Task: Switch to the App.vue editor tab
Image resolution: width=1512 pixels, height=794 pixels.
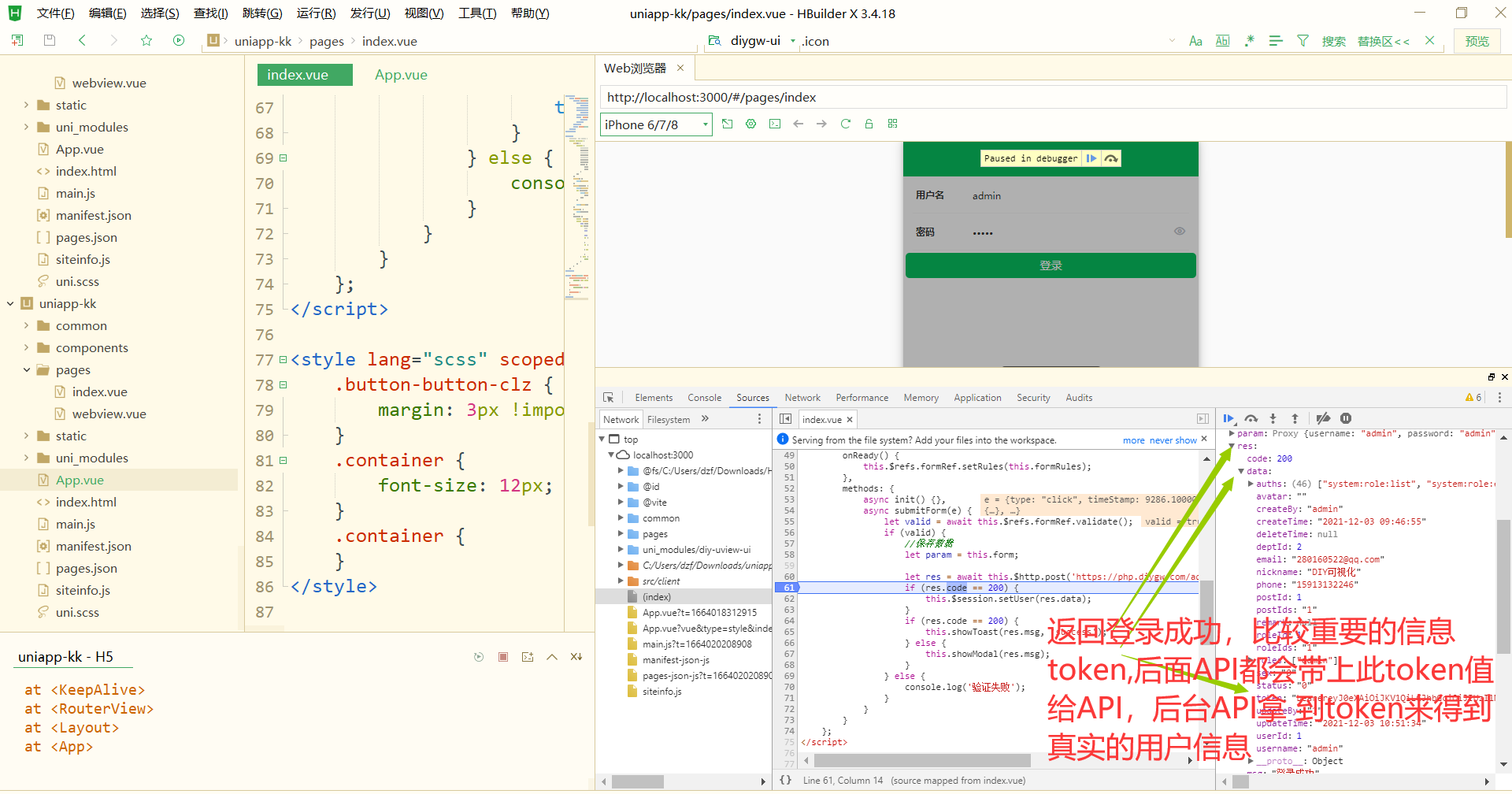Action: [x=401, y=75]
